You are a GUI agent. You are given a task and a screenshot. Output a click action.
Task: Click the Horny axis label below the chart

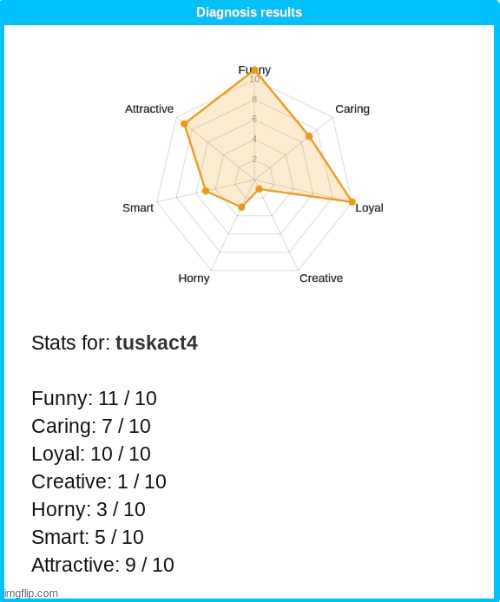pyautogui.click(x=194, y=278)
